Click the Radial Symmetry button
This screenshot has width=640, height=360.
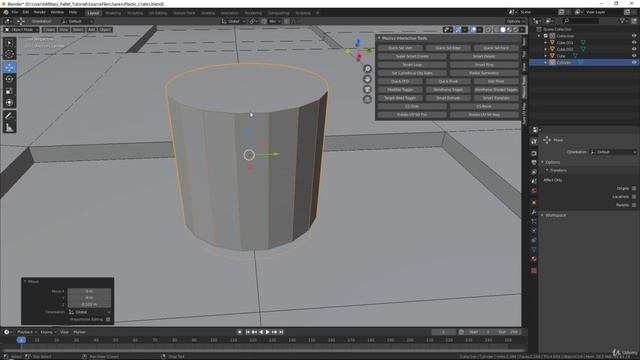coord(484,73)
